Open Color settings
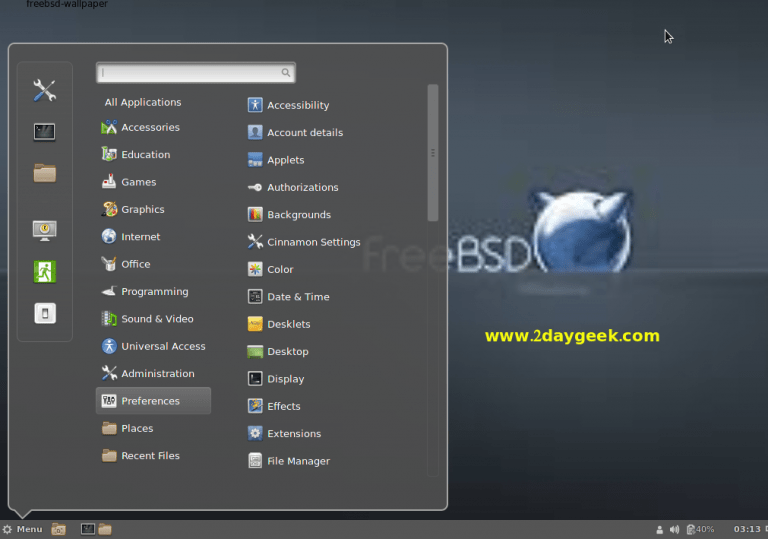The height and width of the screenshot is (539, 768). click(270, 270)
